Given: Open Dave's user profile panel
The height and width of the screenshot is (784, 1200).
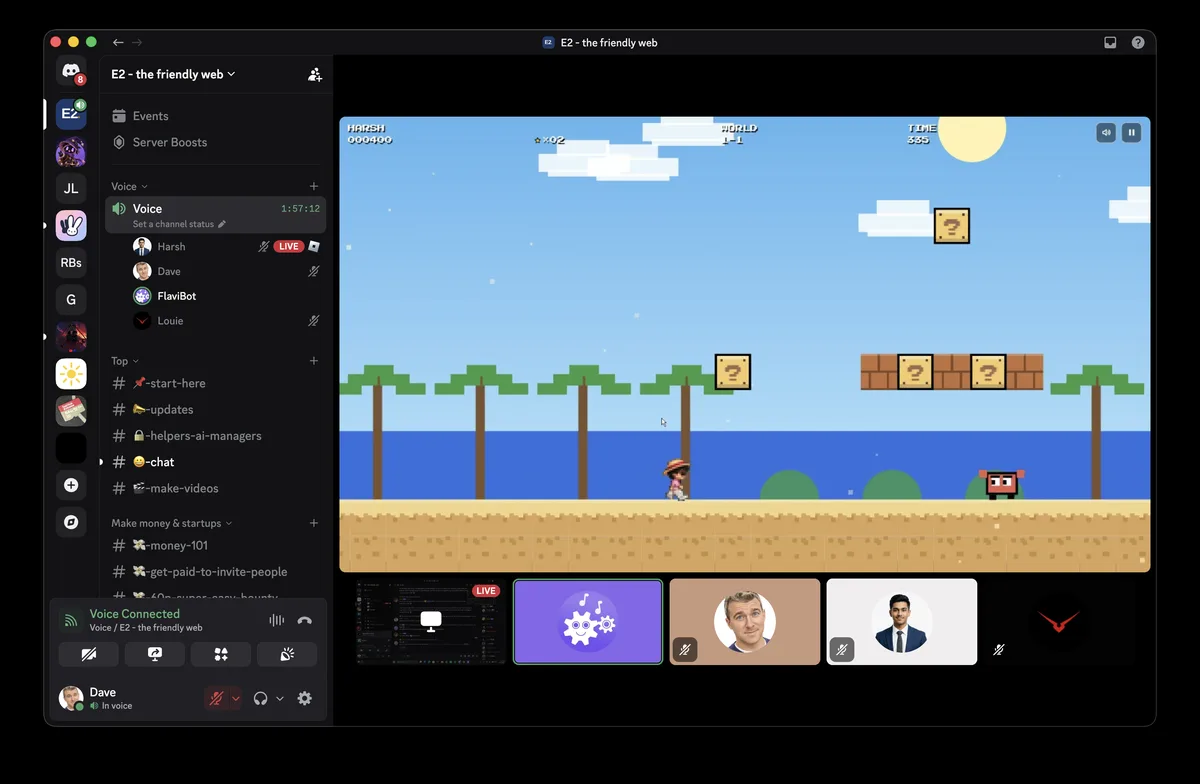Looking at the screenshot, I should point(126,698).
